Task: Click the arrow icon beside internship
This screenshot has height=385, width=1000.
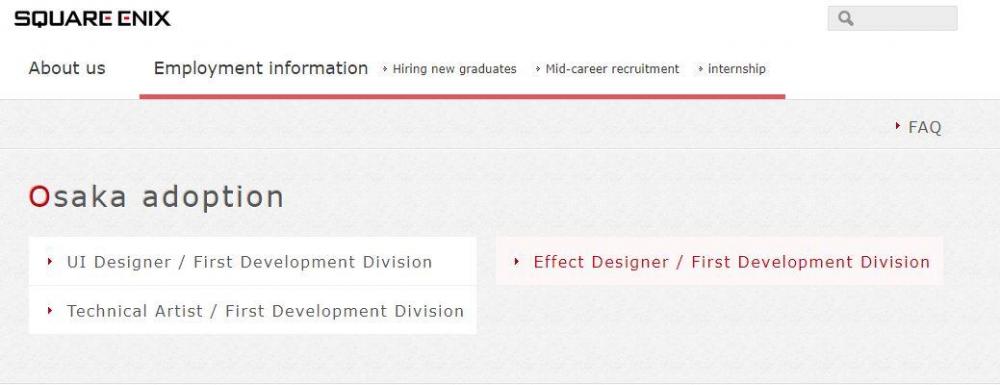Action: [701, 69]
